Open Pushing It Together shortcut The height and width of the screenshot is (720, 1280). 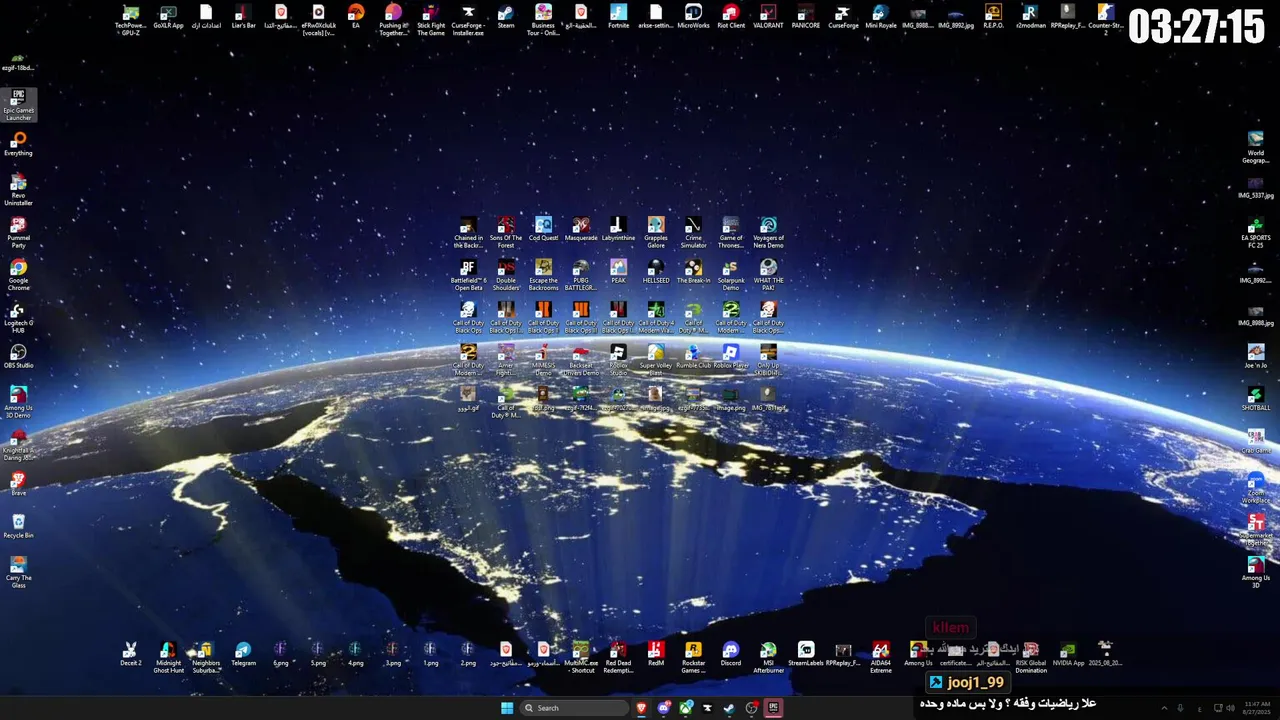pos(393,19)
